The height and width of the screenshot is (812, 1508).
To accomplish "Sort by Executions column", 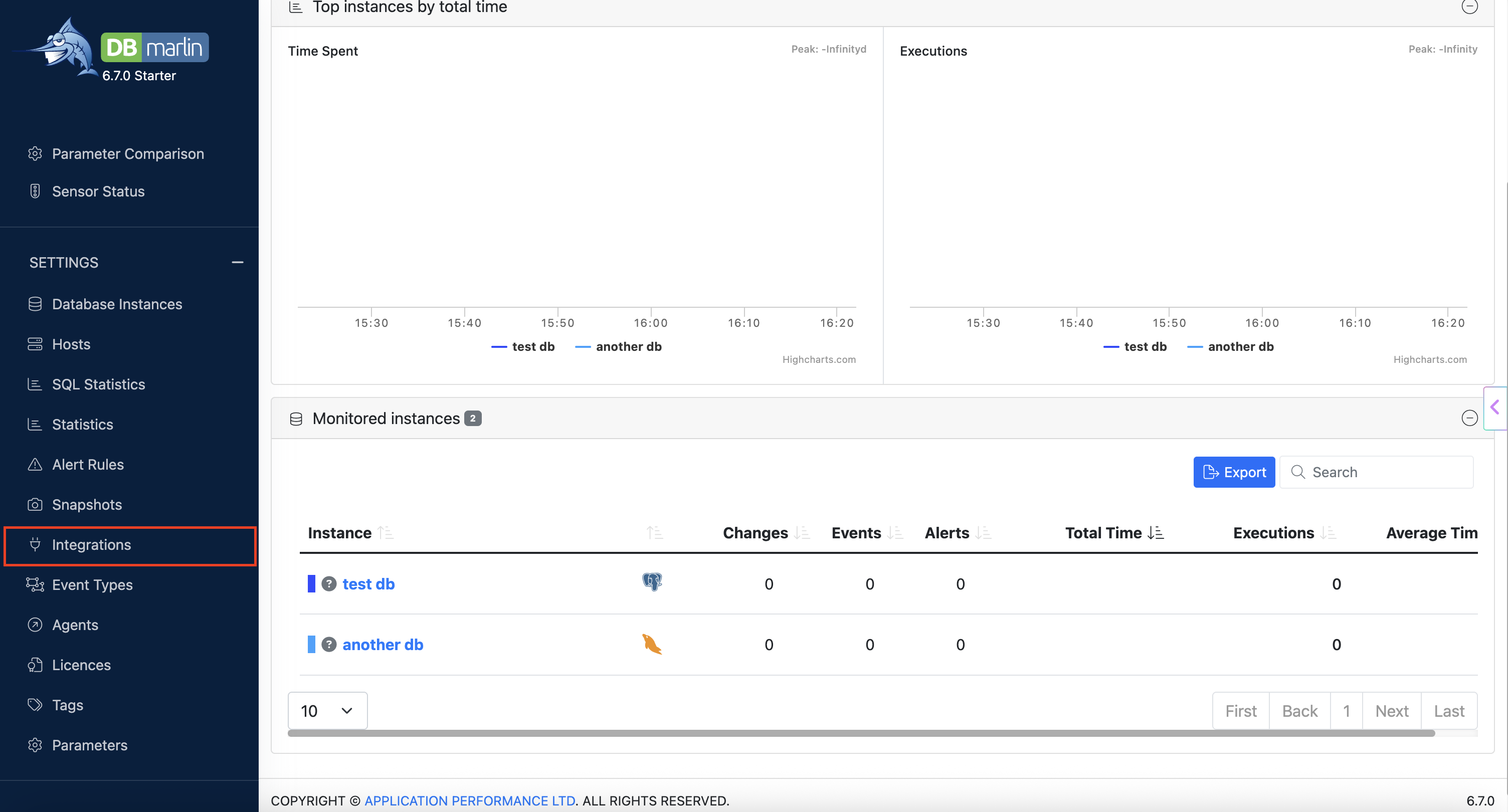I will pyautogui.click(x=1284, y=533).
